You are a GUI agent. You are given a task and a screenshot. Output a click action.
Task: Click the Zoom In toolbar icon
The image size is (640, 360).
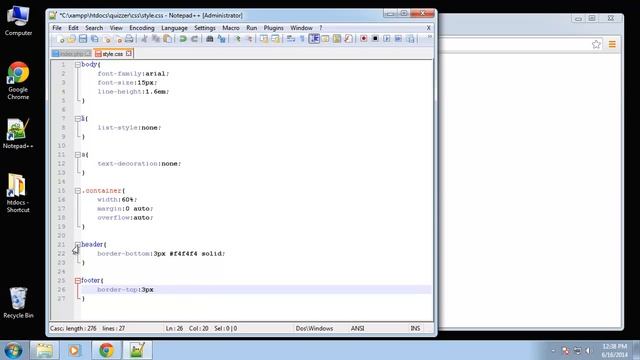237,39
